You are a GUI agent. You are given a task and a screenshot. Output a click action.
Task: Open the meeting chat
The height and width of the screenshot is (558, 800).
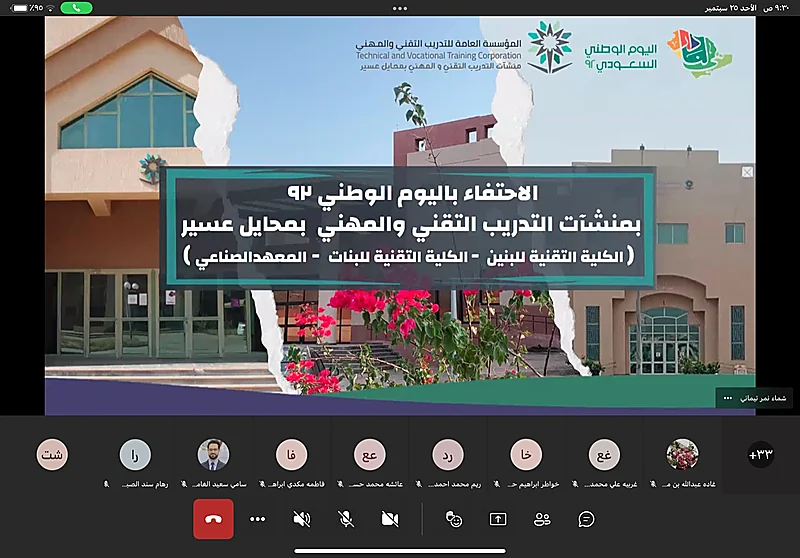pyautogui.click(x=587, y=519)
